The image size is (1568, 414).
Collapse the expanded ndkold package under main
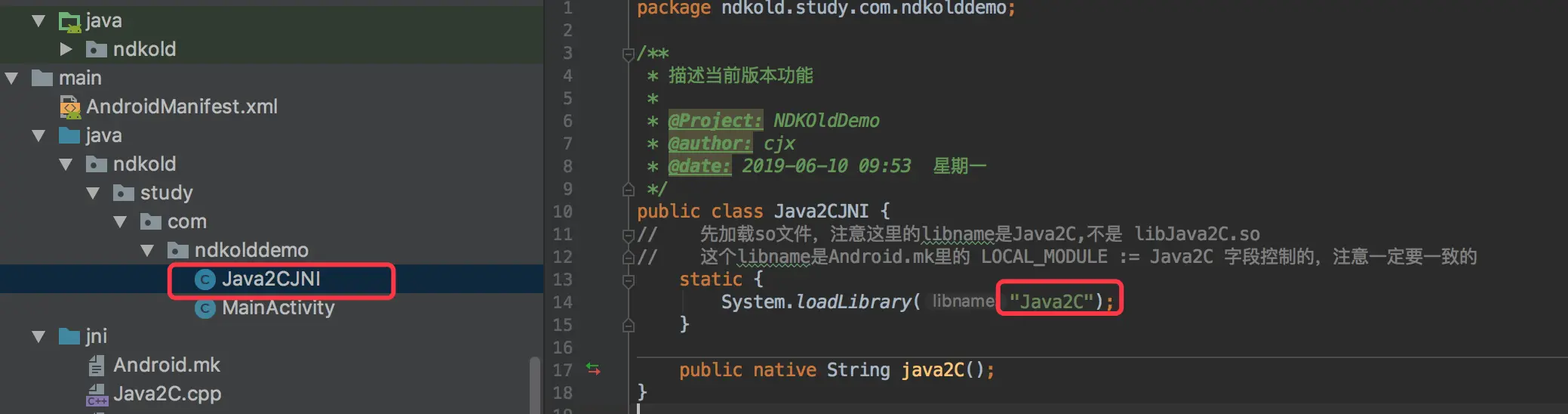66,165
